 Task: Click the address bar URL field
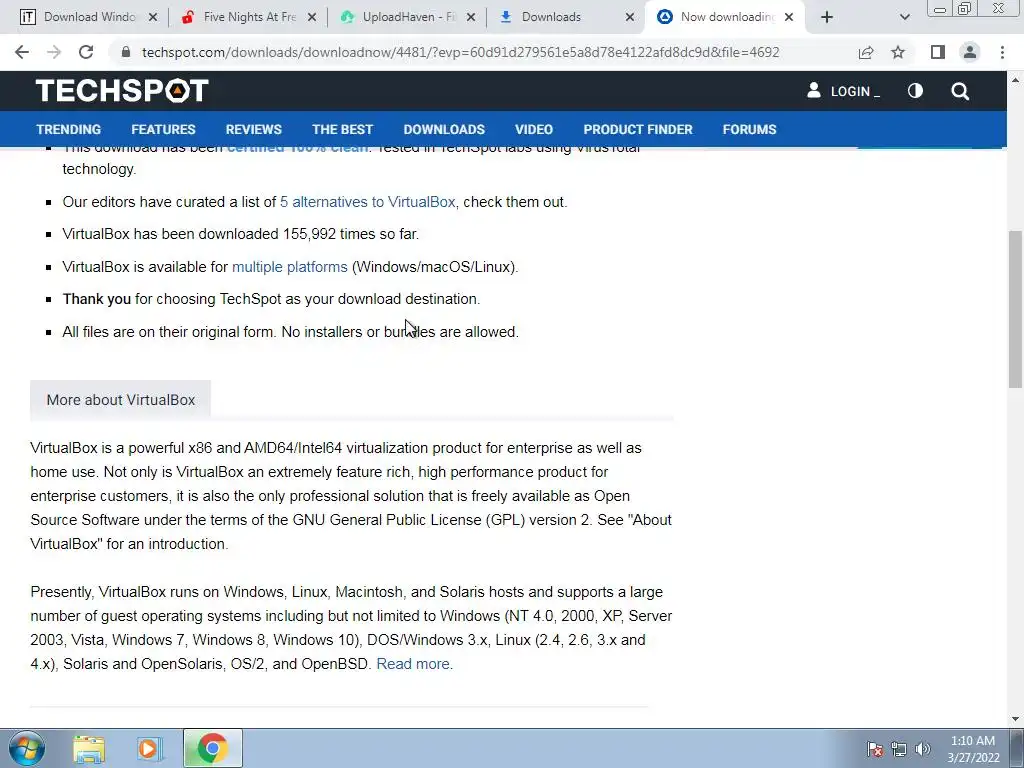[x=460, y=52]
